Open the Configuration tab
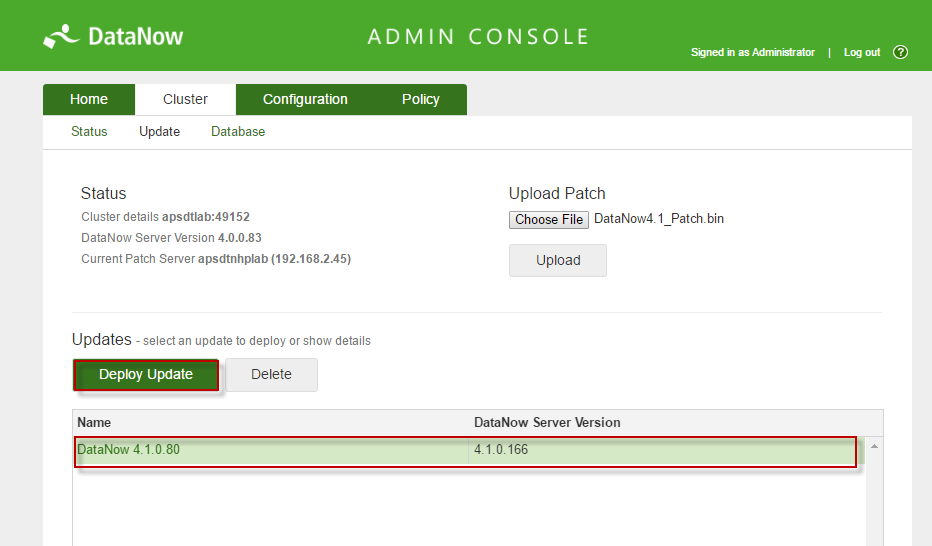 (306, 99)
